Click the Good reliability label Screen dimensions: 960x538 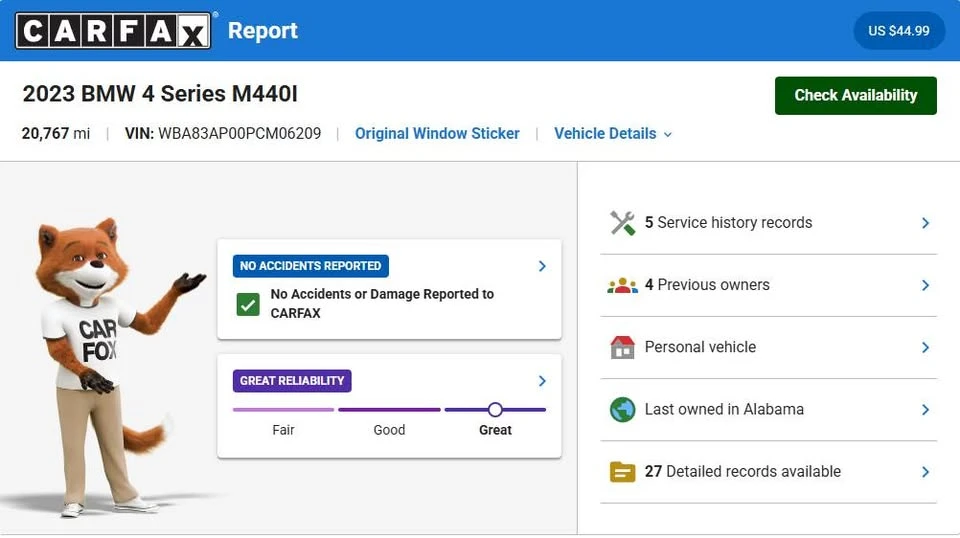(389, 430)
